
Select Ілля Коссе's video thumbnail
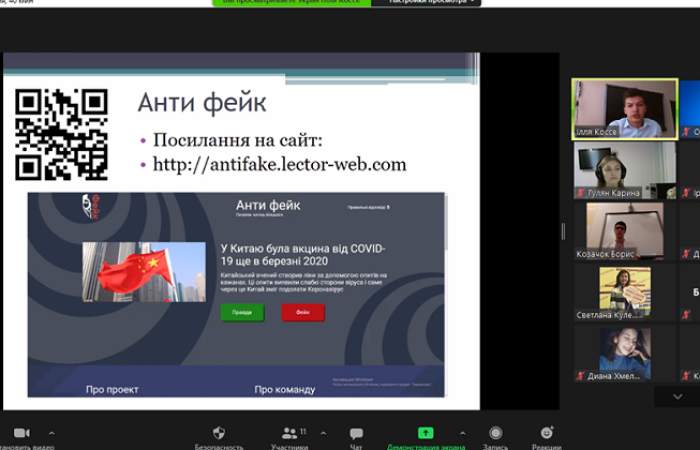617,109
